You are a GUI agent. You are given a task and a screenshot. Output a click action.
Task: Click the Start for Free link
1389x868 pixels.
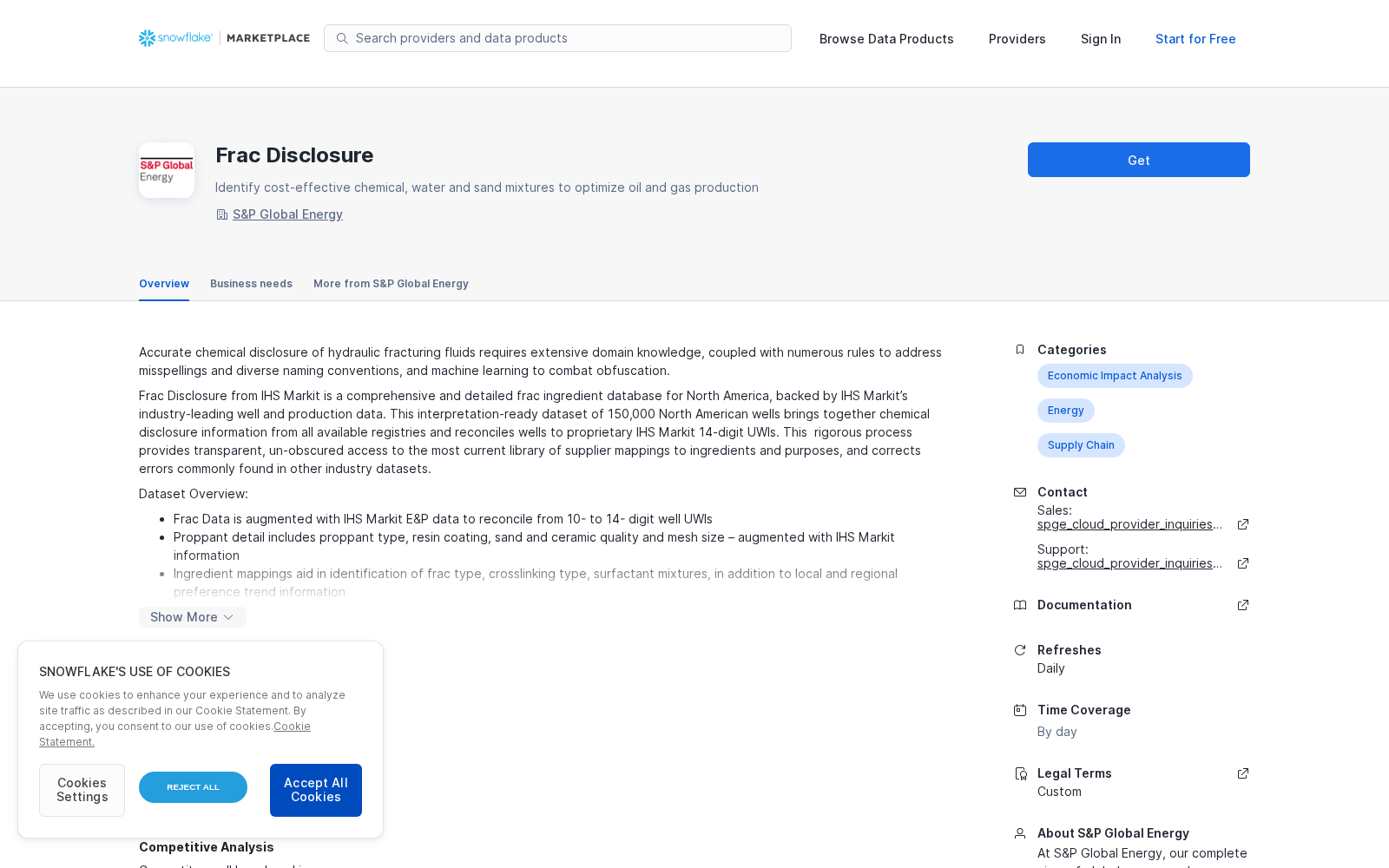(x=1195, y=39)
